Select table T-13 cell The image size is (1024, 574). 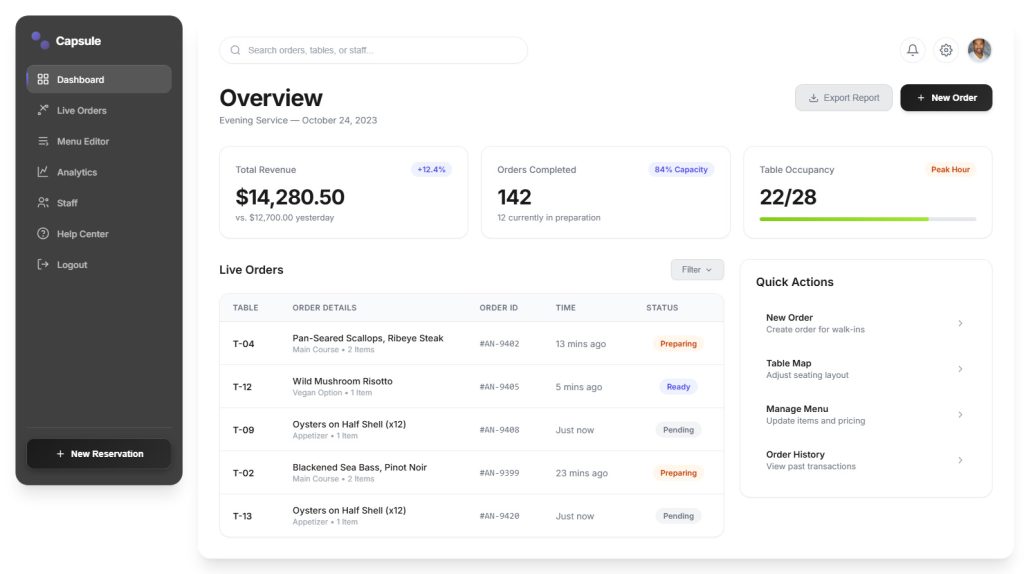coord(242,516)
